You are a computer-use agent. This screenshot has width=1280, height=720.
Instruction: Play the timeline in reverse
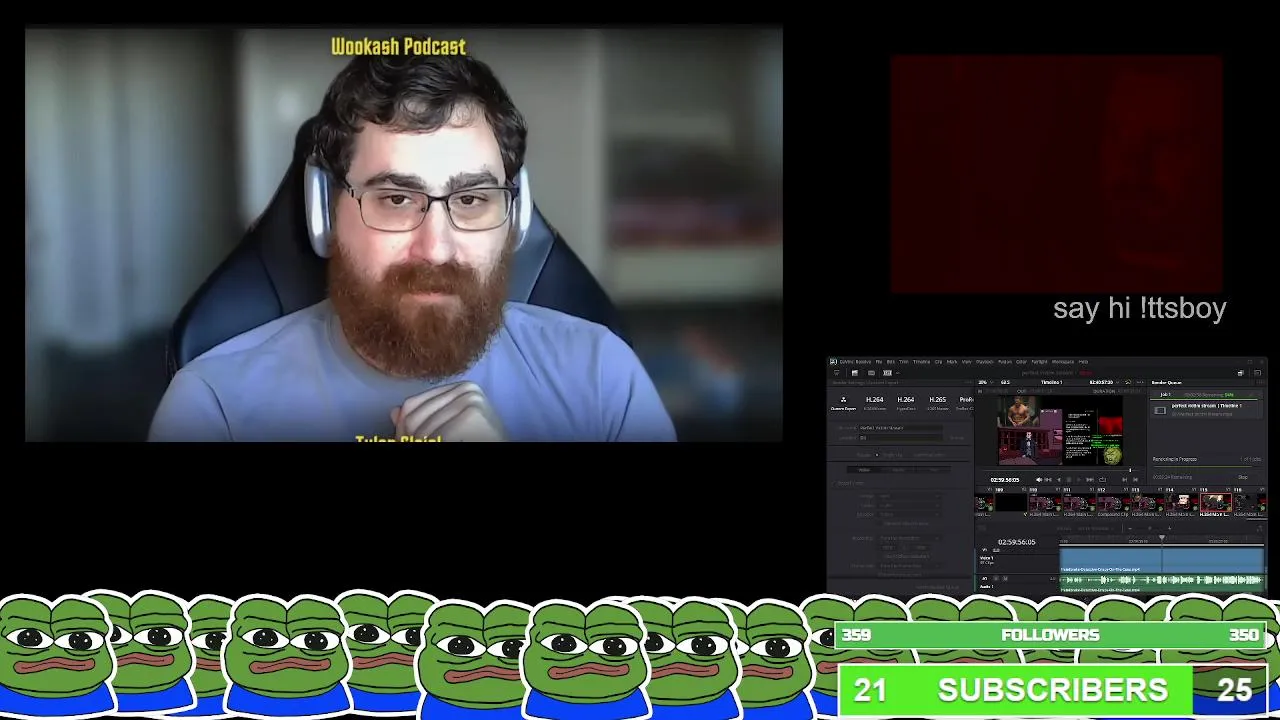(1059, 480)
